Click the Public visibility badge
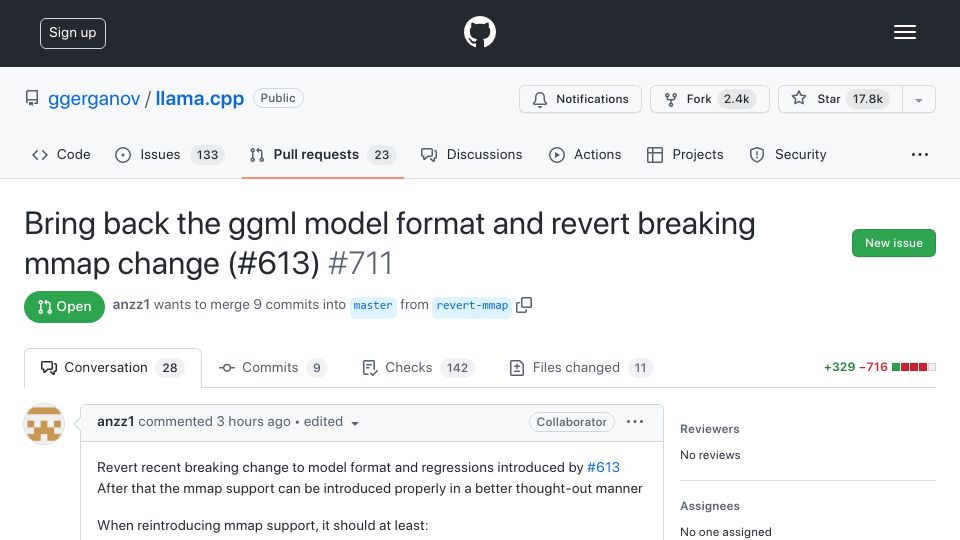960x540 pixels. pos(278,98)
